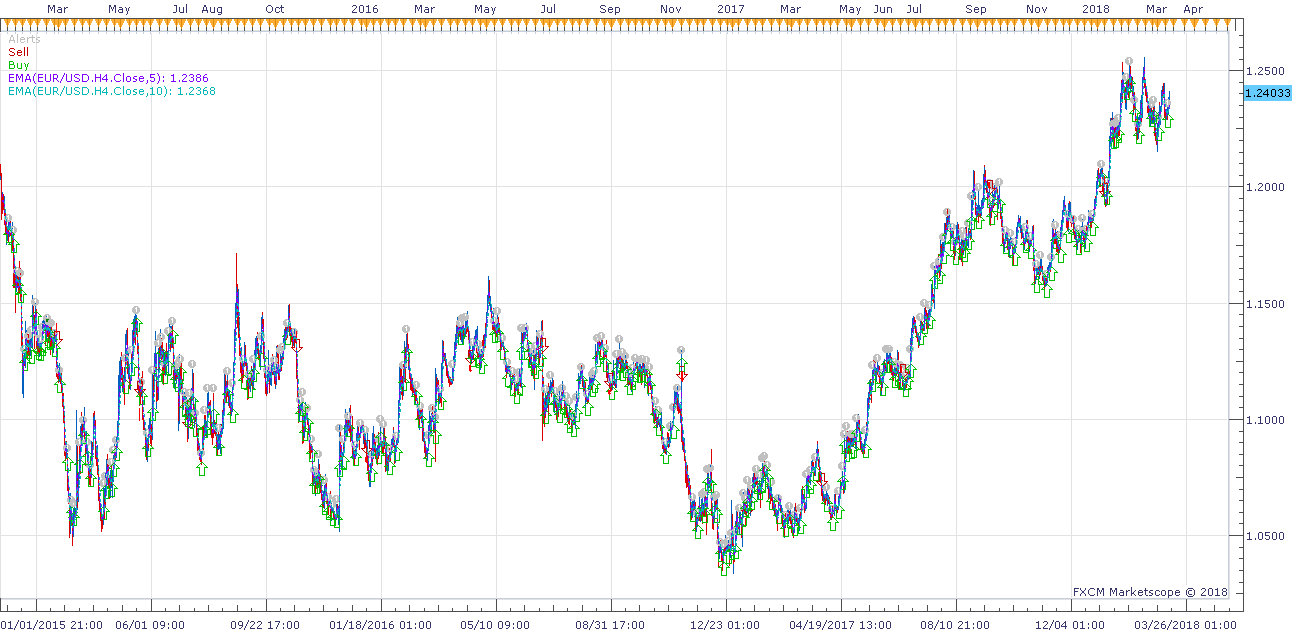
Task: Click the 01/18/2016 01:00 date label
Action: (x=380, y=625)
